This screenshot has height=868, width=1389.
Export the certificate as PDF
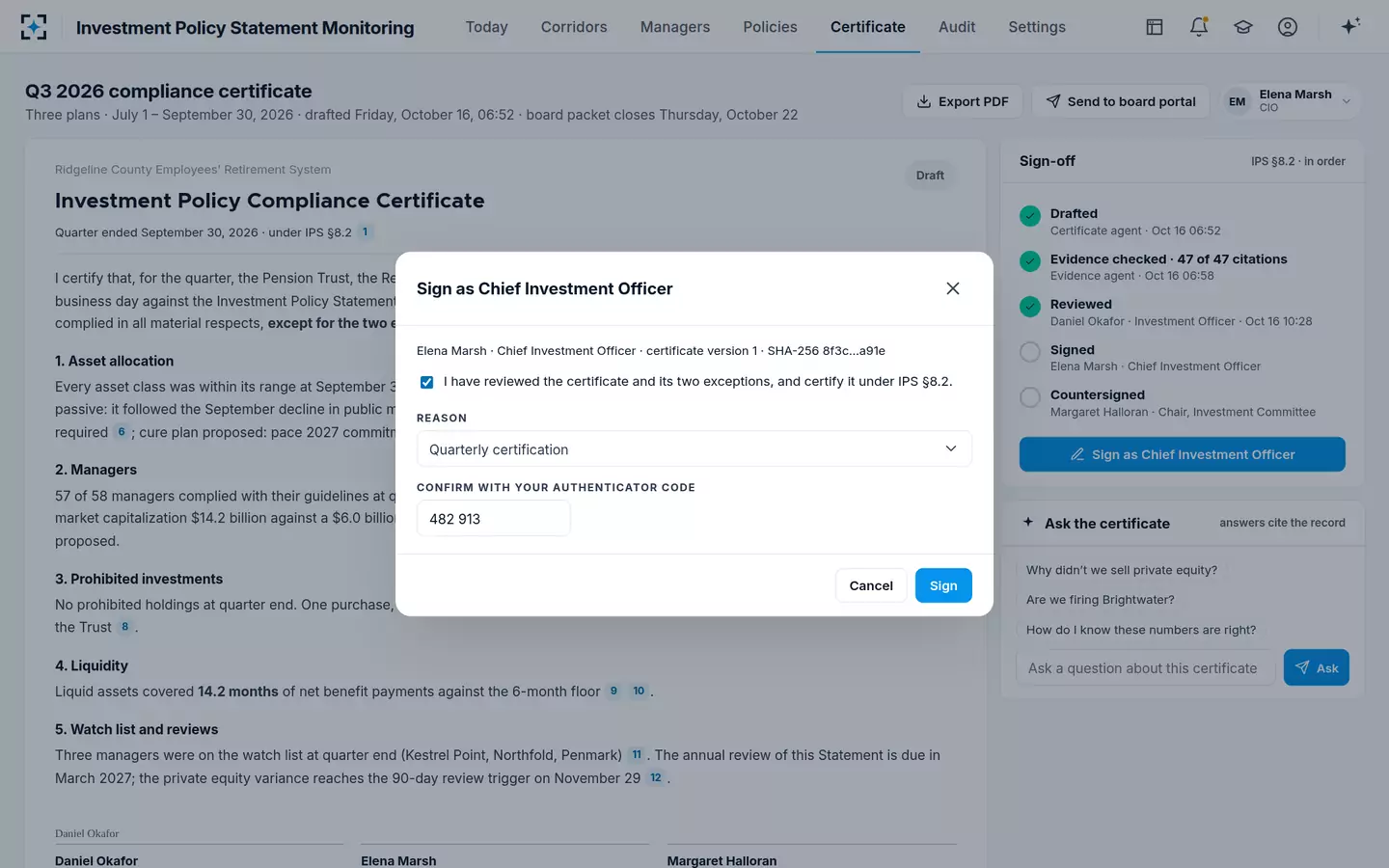coord(963,101)
